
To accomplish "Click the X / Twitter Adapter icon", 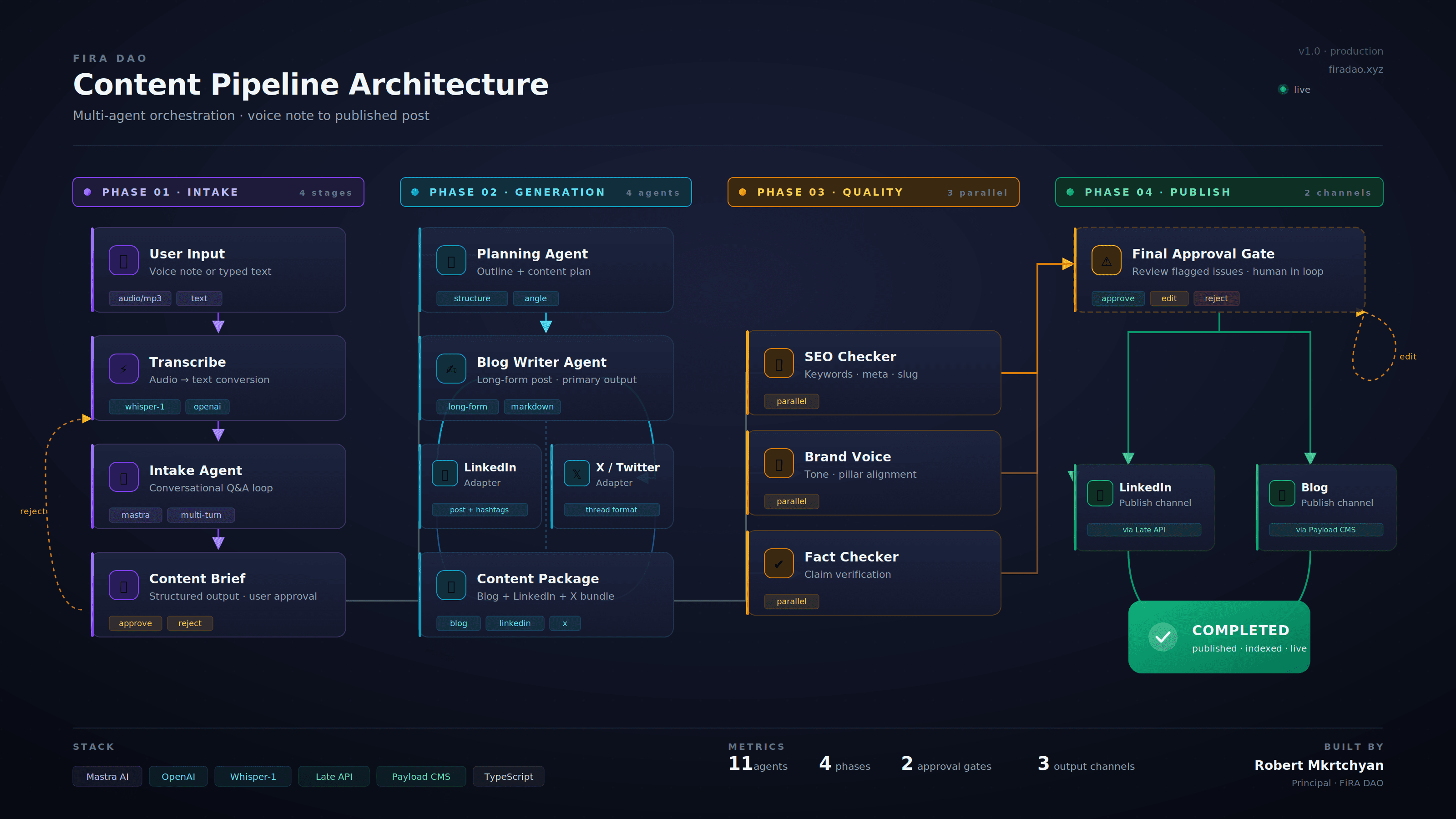I will point(576,474).
